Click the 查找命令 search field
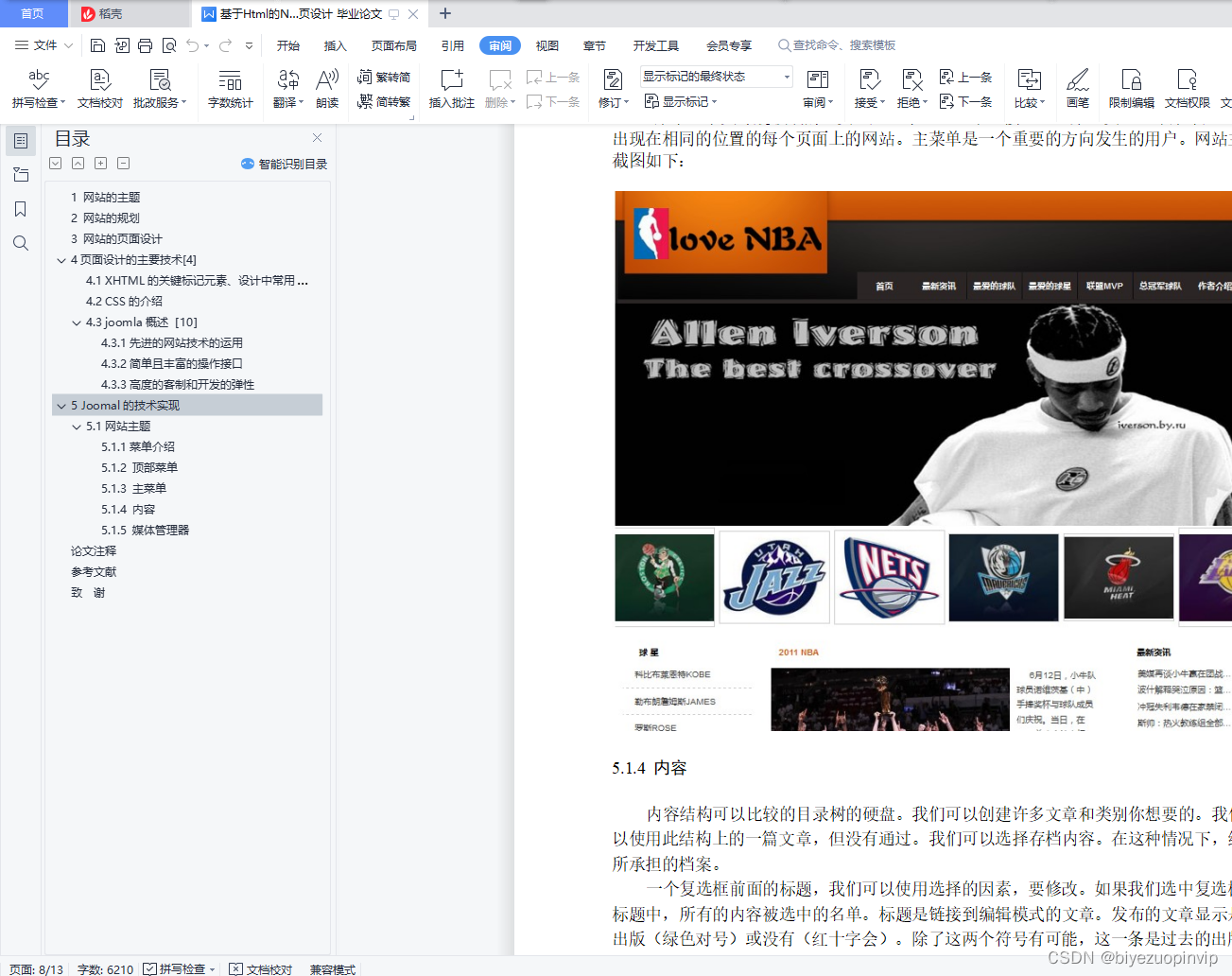 (x=837, y=45)
